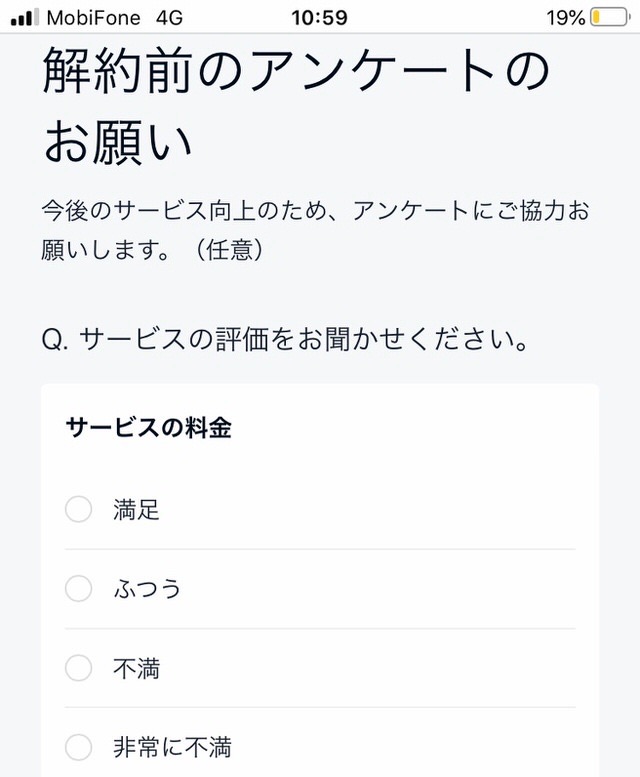
Task: Tap the low battery icon
Action: tap(610, 18)
